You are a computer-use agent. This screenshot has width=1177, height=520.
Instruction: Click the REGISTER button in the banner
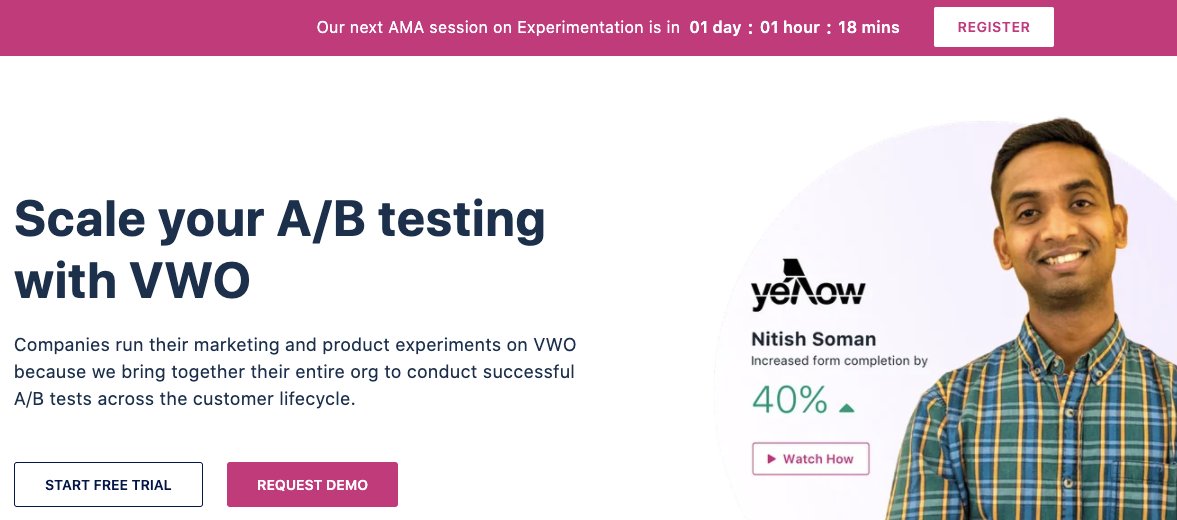pos(993,27)
